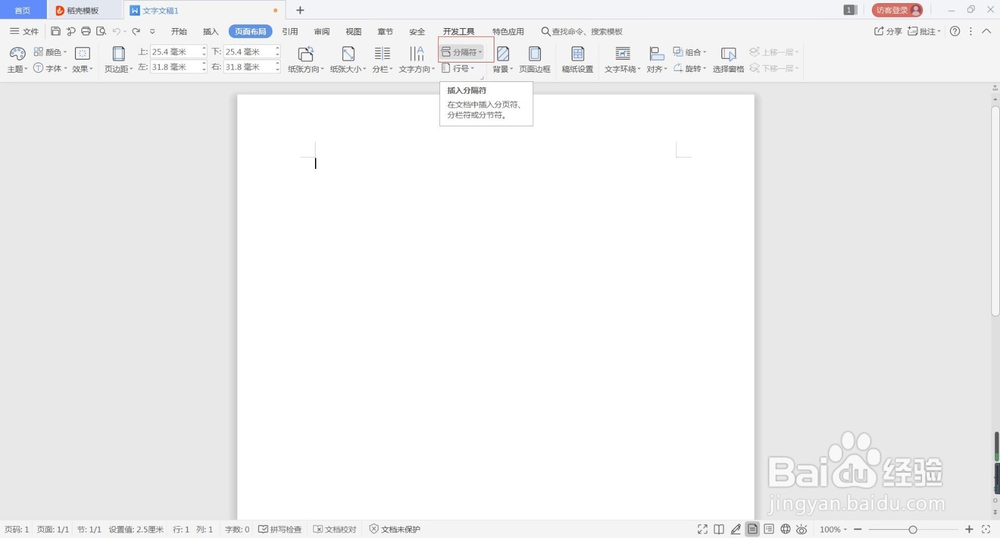Switch to the 引用 references tab
1000x538 pixels.
tap(290, 31)
